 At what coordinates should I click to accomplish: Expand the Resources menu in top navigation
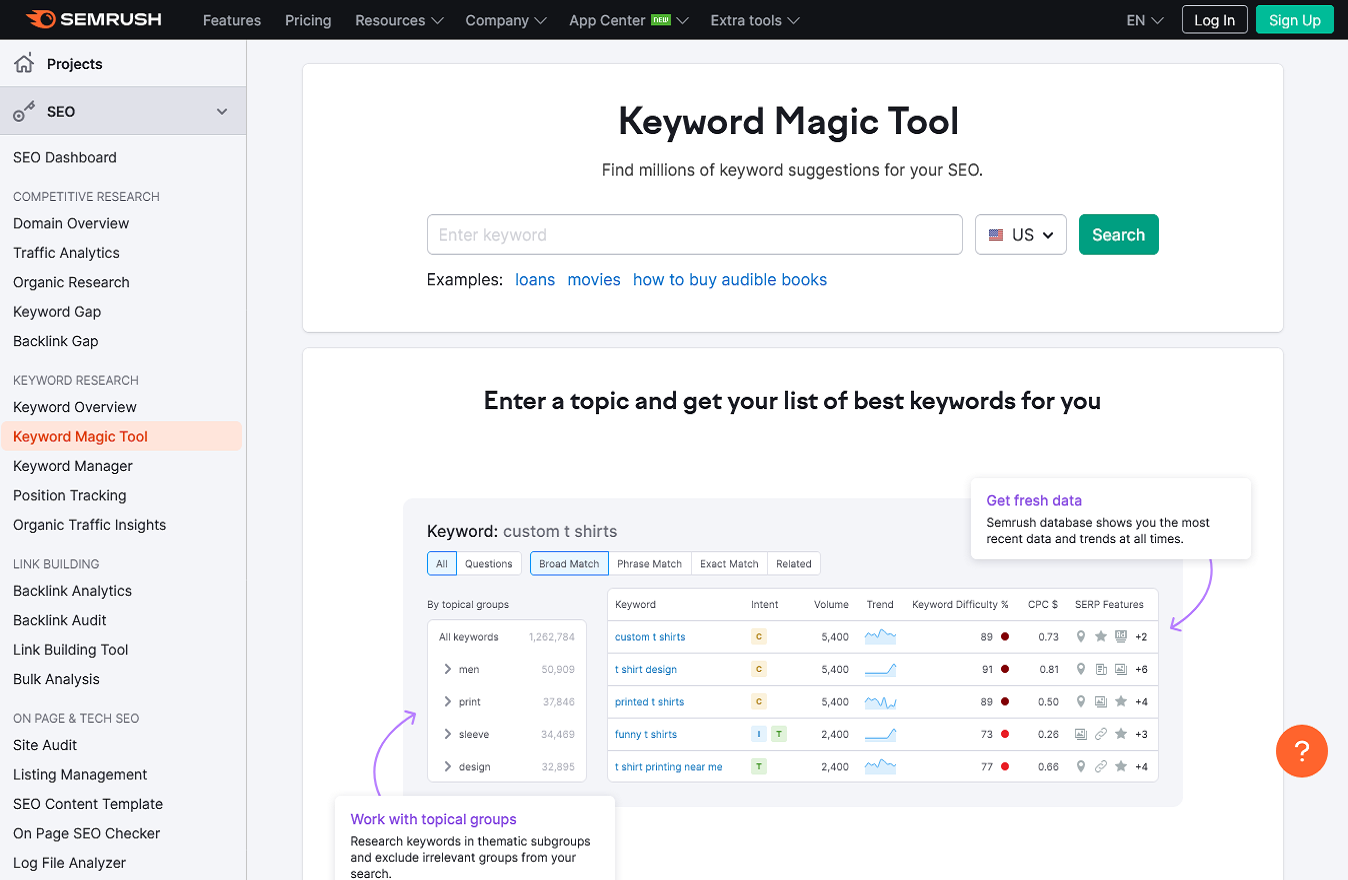[x=399, y=20]
